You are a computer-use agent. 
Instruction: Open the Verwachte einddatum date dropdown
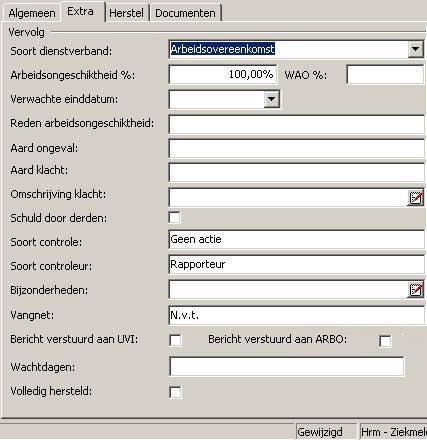272,99
